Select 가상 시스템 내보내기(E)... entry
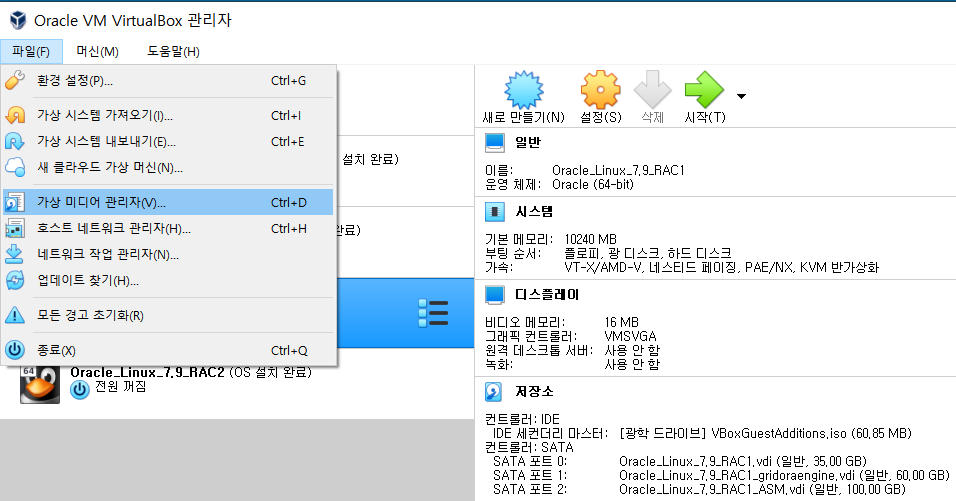Screen dimensions: 956x501 point(168,141)
